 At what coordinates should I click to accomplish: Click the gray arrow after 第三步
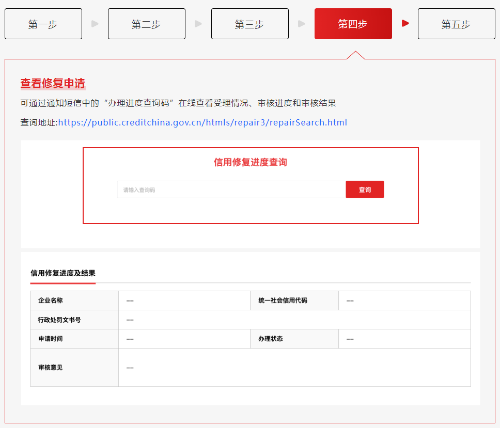(x=302, y=24)
